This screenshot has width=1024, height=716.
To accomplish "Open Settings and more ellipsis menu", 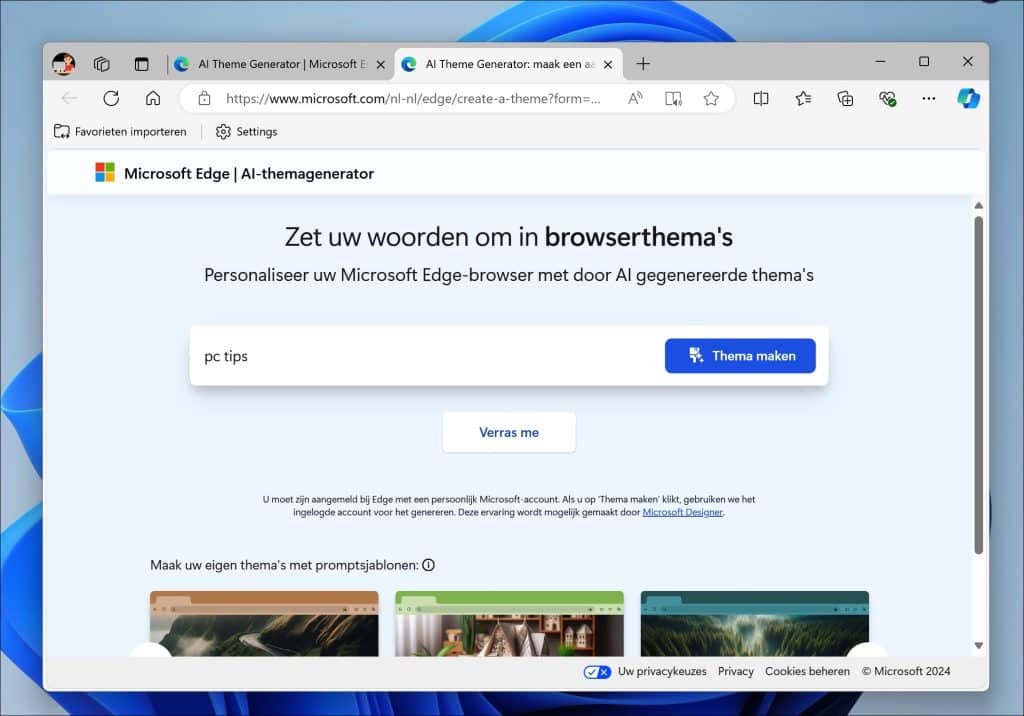I will (929, 99).
